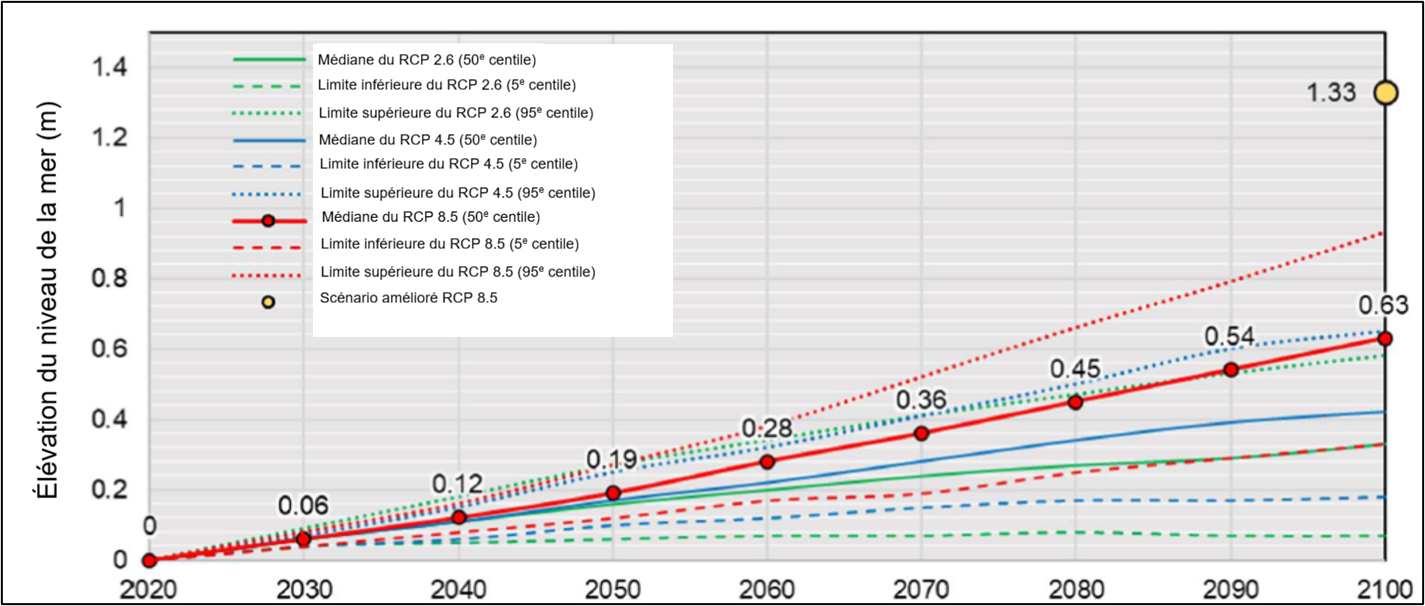The width and height of the screenshot is (1425, 606).
Task: Click x-axis label 2100
Action: [x=1384, y=588]
